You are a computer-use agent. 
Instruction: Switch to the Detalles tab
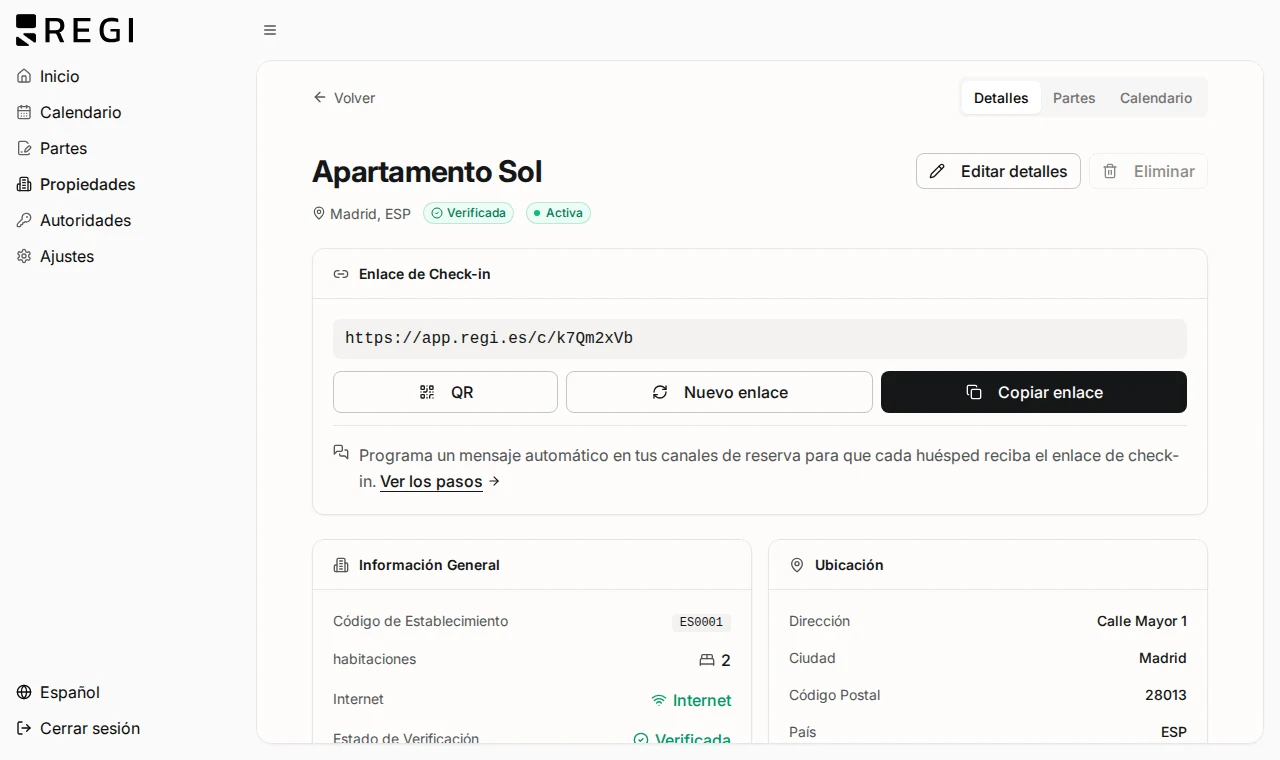point(1001,98)
